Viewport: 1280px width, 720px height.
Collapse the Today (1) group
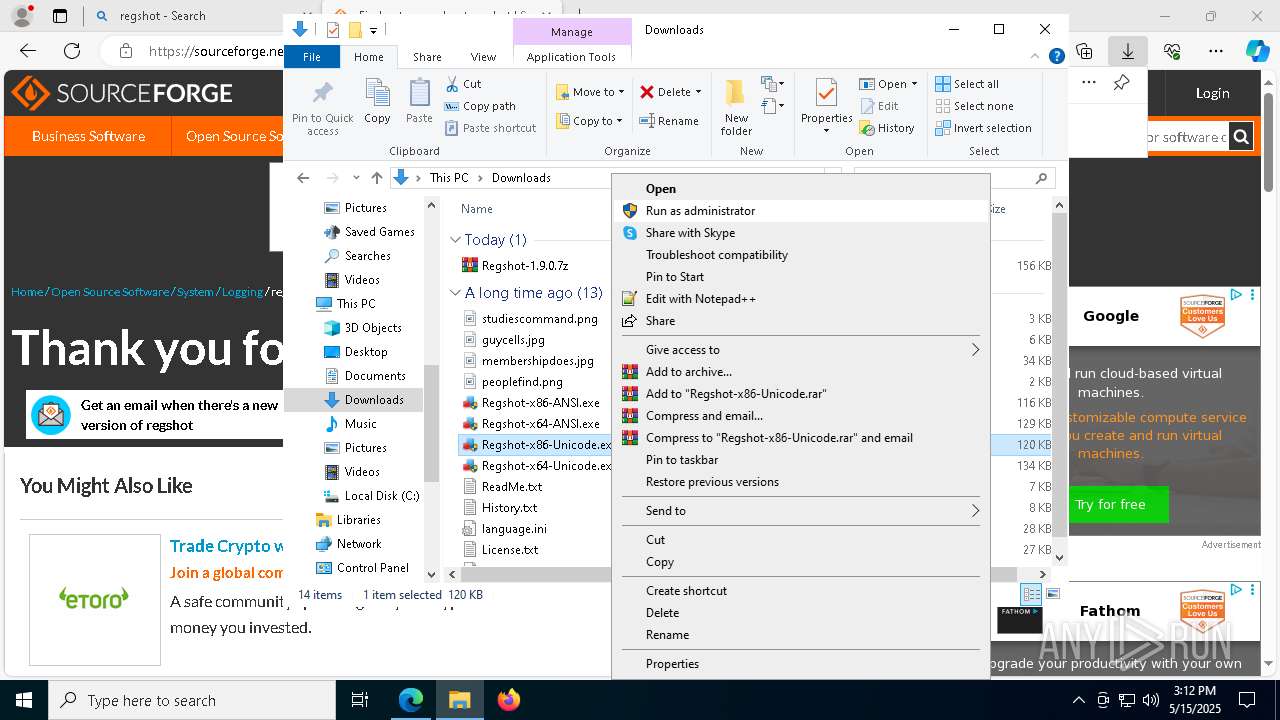[455, 240]
